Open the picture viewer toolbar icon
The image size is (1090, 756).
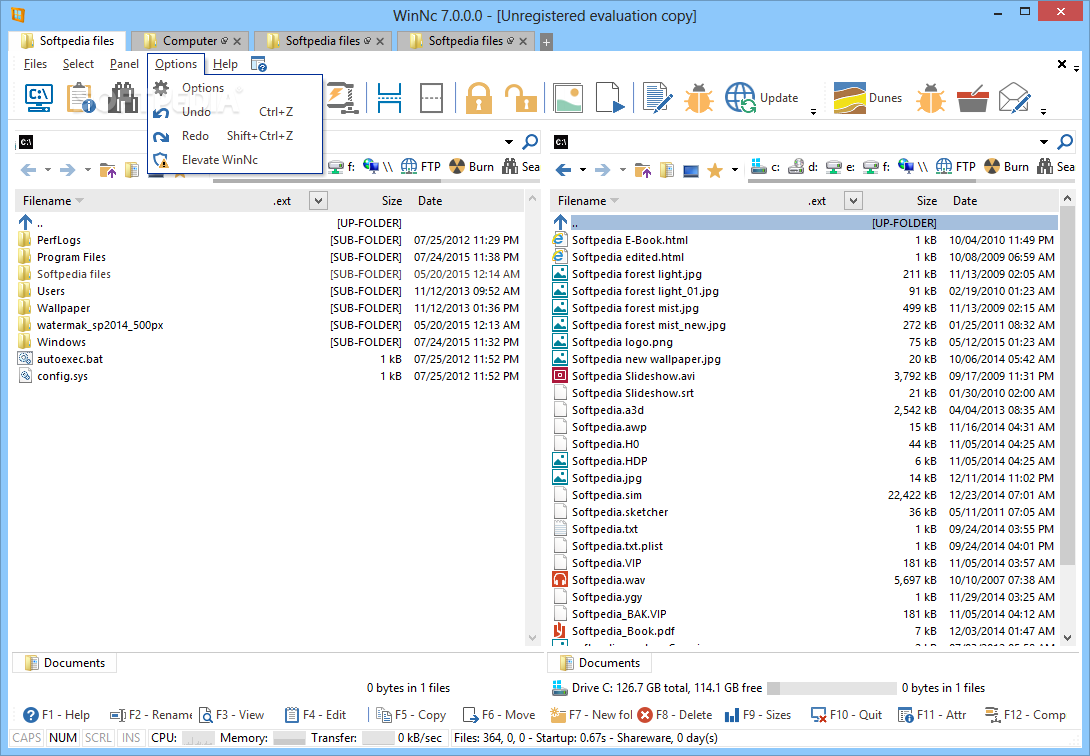point(567,98)
